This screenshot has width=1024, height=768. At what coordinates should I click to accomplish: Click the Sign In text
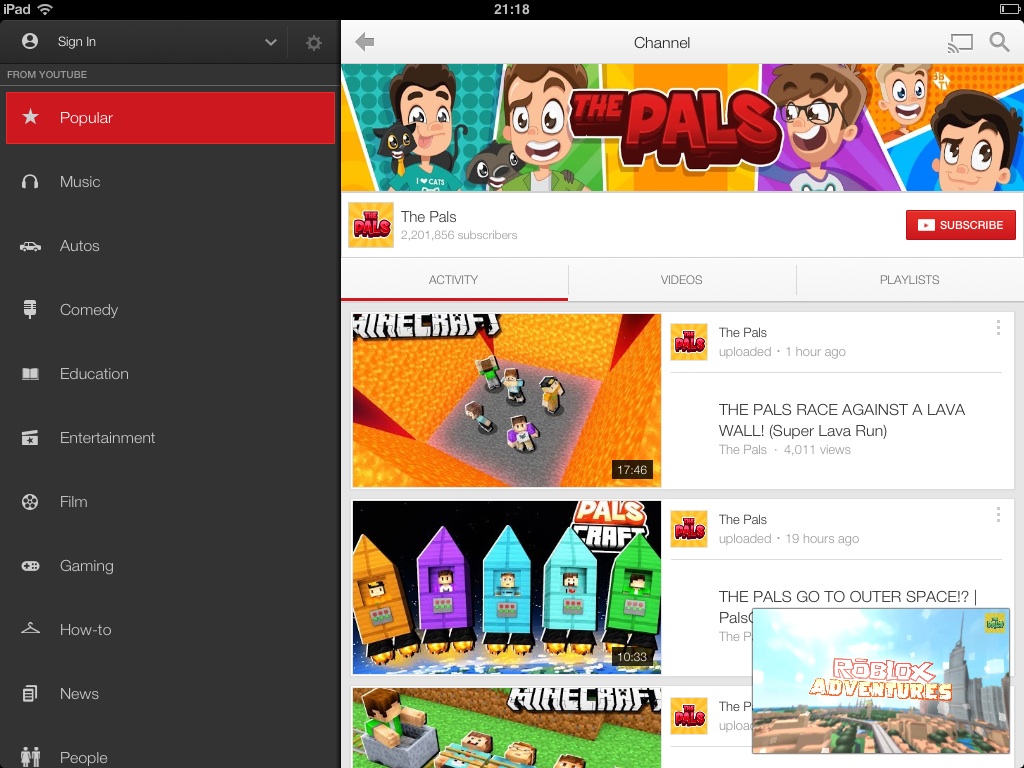coord(76,42)
